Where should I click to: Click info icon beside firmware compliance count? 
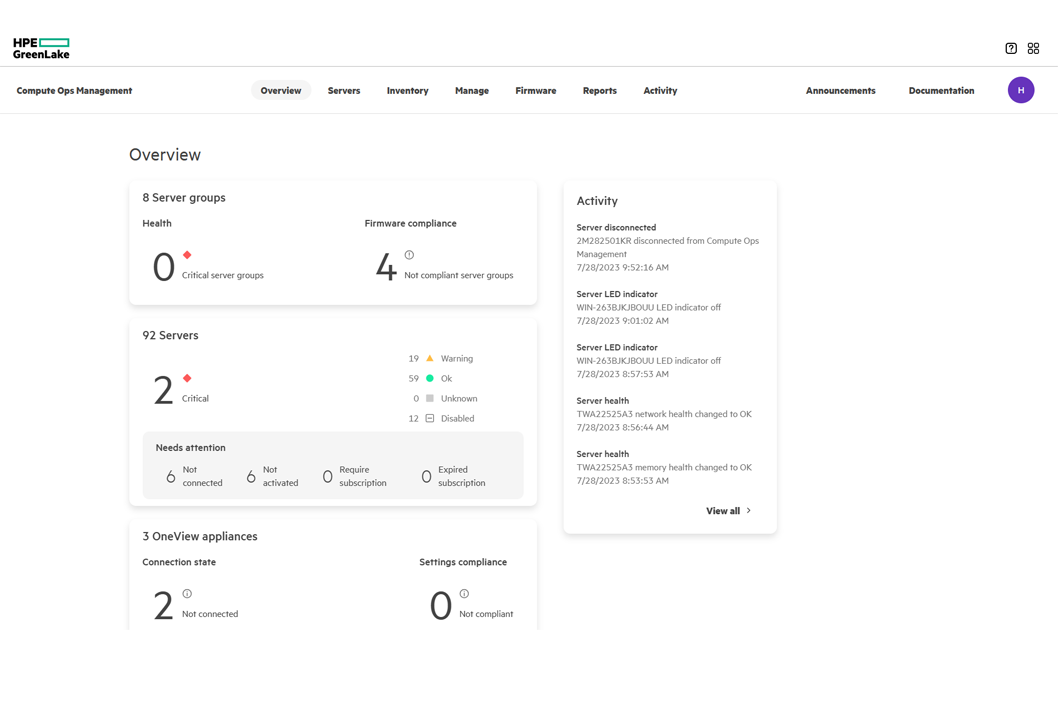pyautogui.click(x=409, y=255)
